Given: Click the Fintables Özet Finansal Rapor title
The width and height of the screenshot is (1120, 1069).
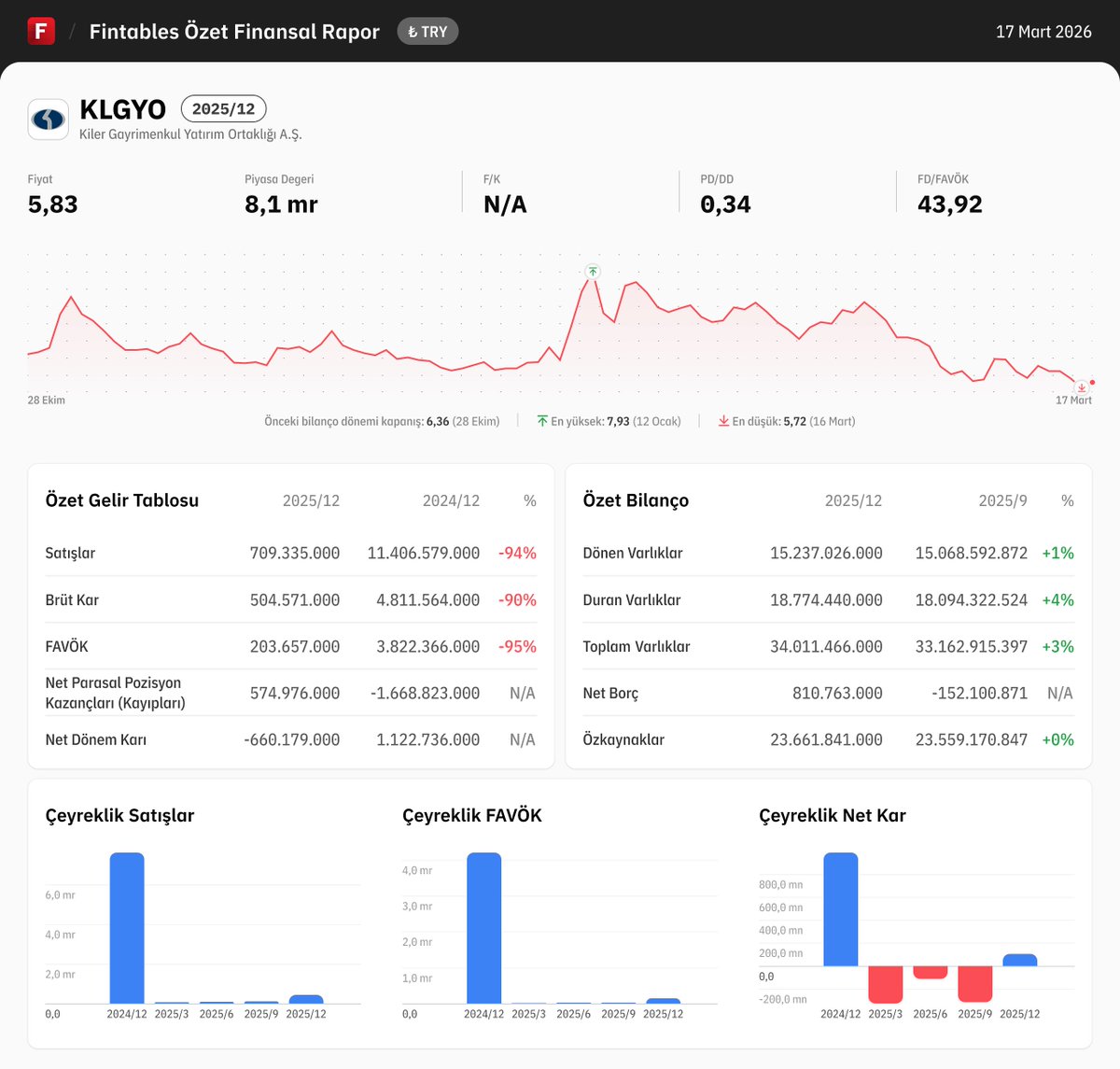Looking at the screenshot, I should 234,32.
